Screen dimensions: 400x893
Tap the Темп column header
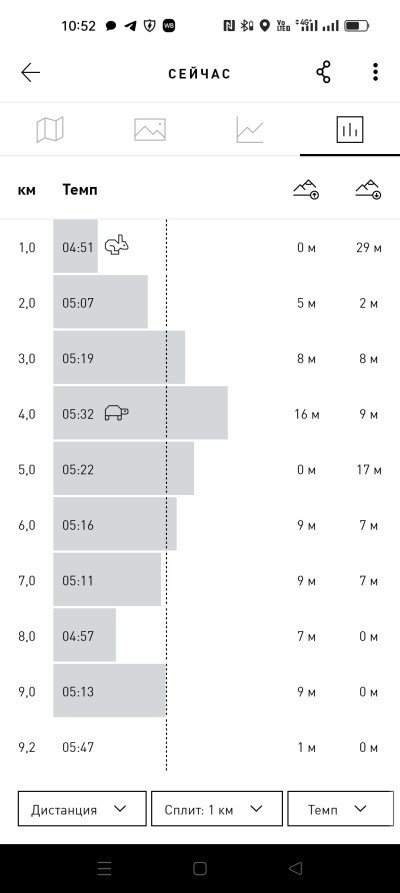click(x=80, y=190)
